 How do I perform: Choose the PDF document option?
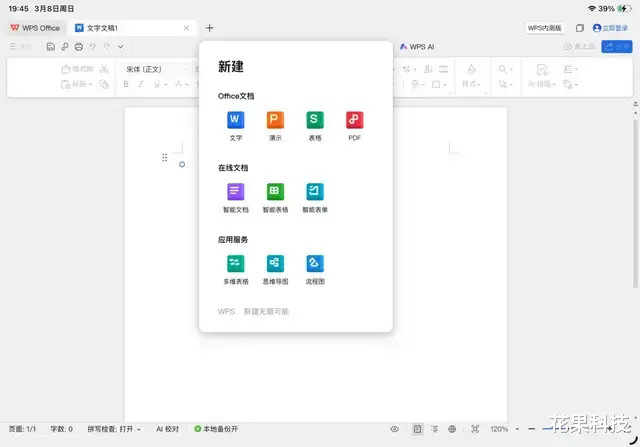[x=354, y=120]
